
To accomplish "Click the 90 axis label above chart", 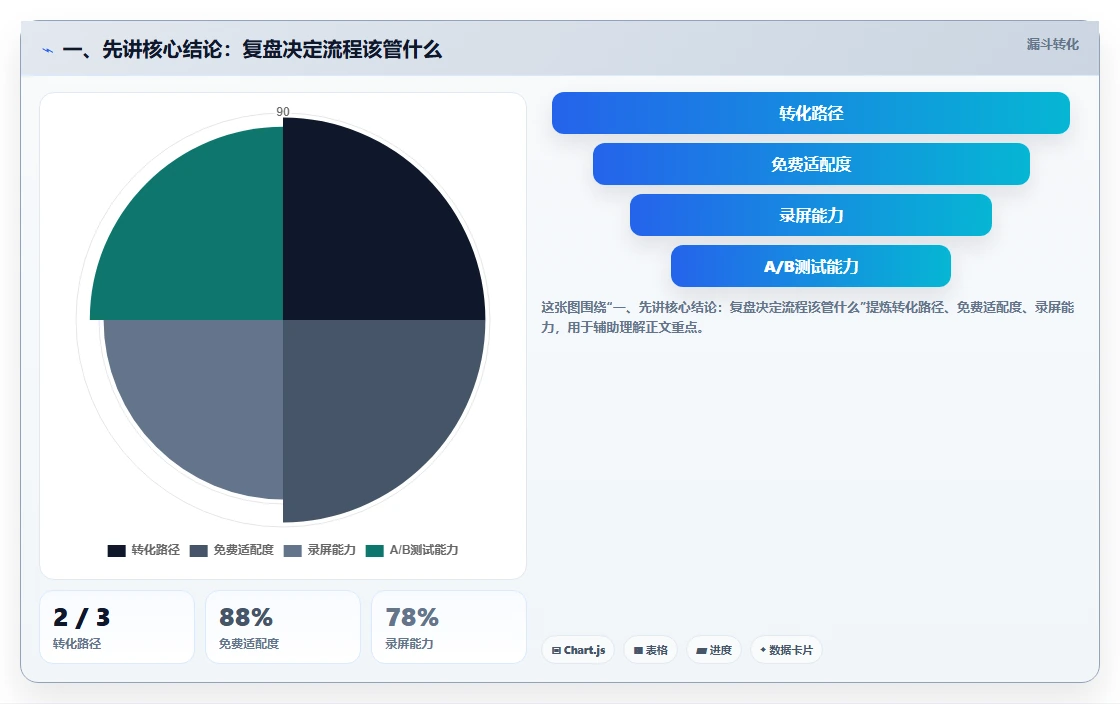I will pos(283,111).
